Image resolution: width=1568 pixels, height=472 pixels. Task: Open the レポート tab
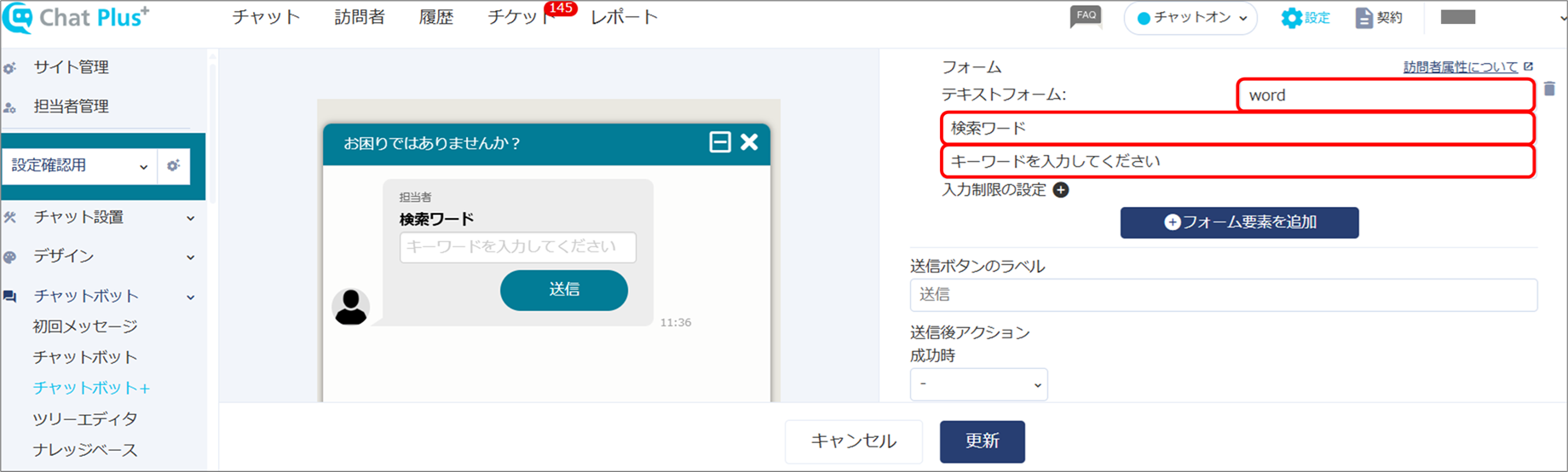pos(625,17)
